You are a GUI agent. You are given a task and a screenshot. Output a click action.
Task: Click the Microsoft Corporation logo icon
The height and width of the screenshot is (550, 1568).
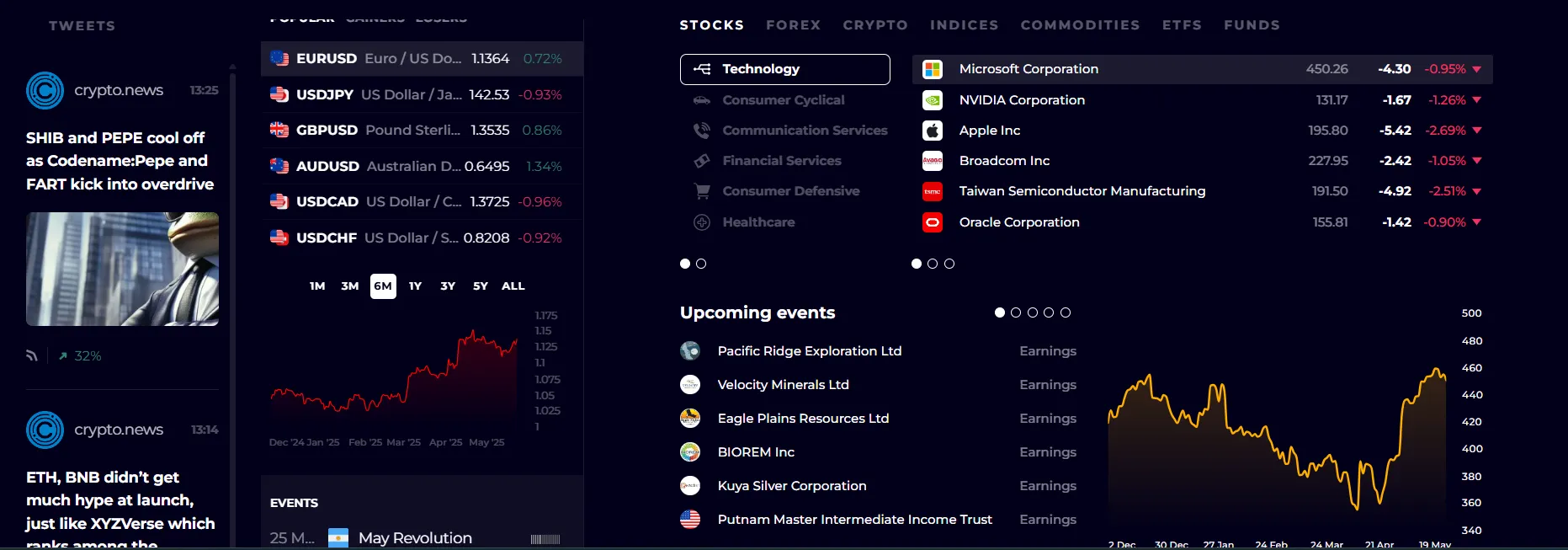click(x=933, y=69)
